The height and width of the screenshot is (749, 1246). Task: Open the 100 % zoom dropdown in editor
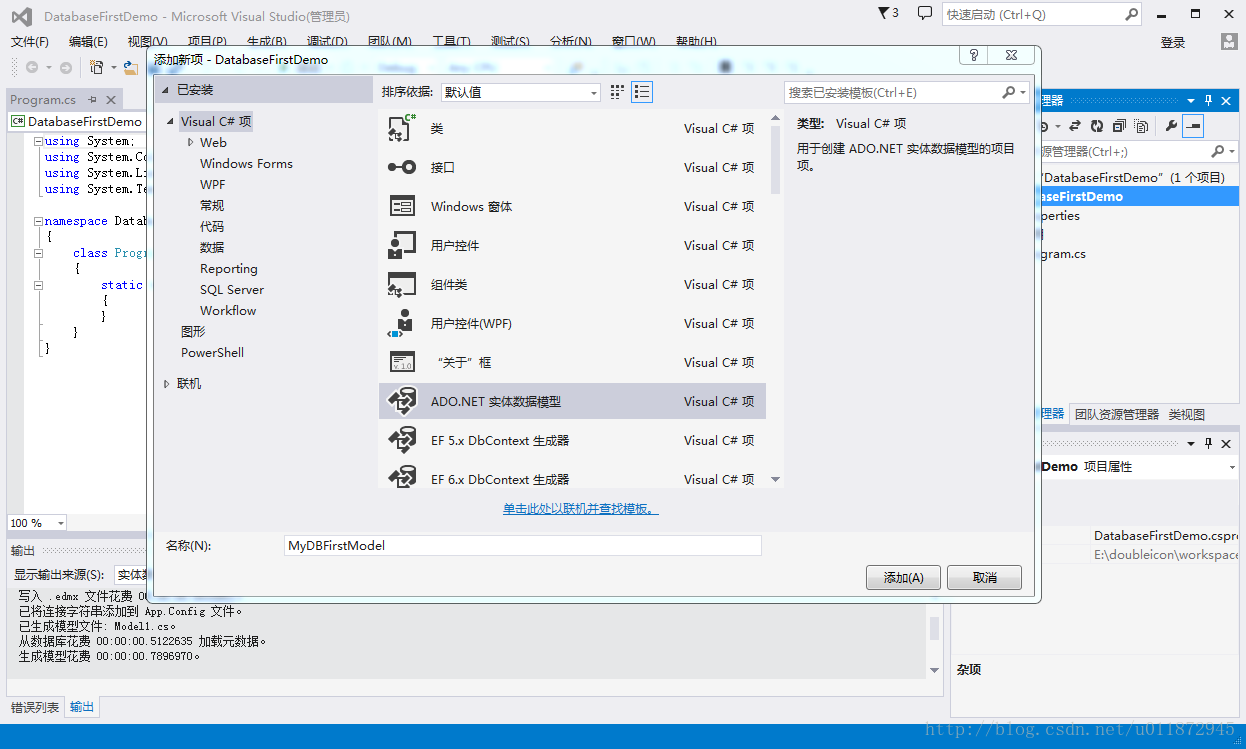(x=60, y=523)
